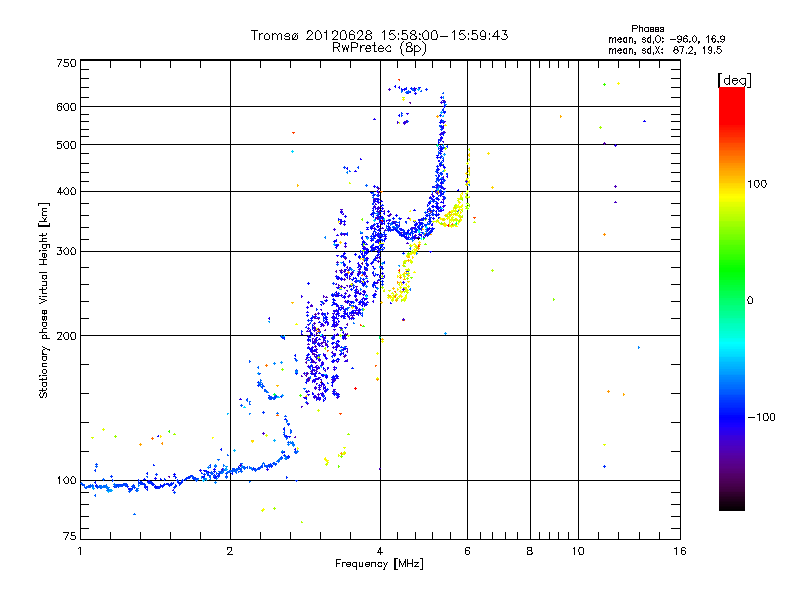Click the y-axis tick label '200'
Image resolution: width=800 pixels, height=600 pixels.
[x=66, y=336]
